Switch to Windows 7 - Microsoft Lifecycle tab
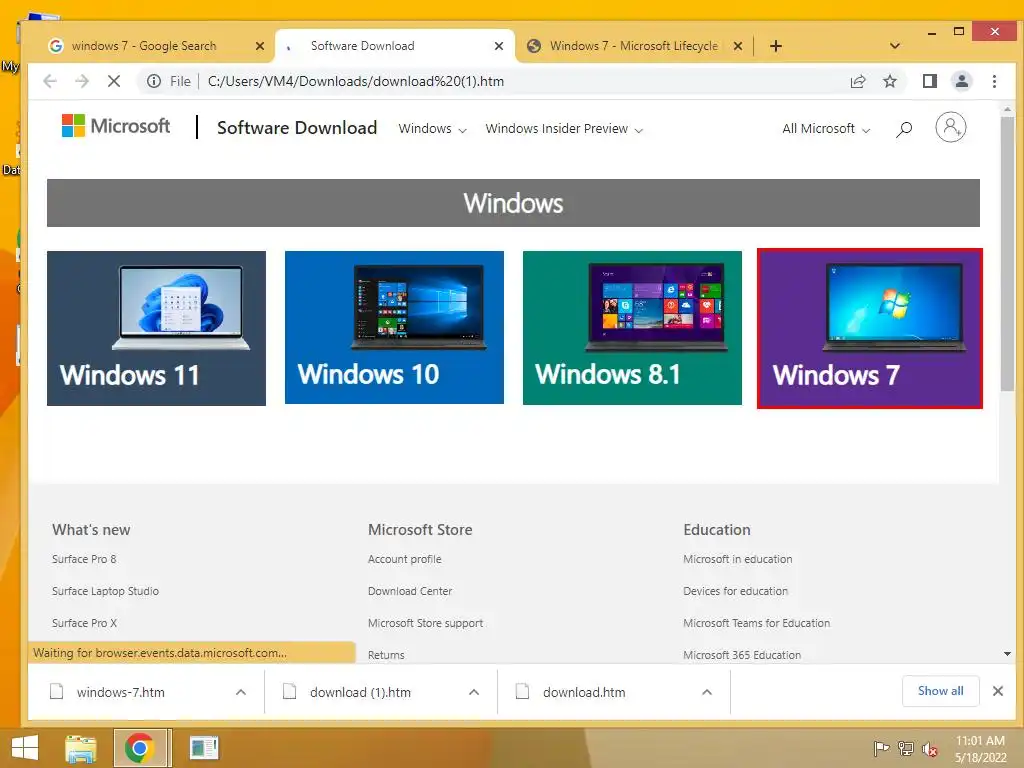1024x768 pixels. click(633, 46)
